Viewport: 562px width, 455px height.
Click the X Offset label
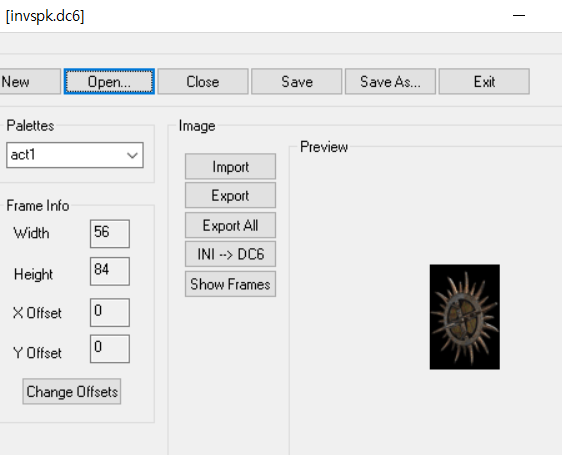[x=37, y=313]
